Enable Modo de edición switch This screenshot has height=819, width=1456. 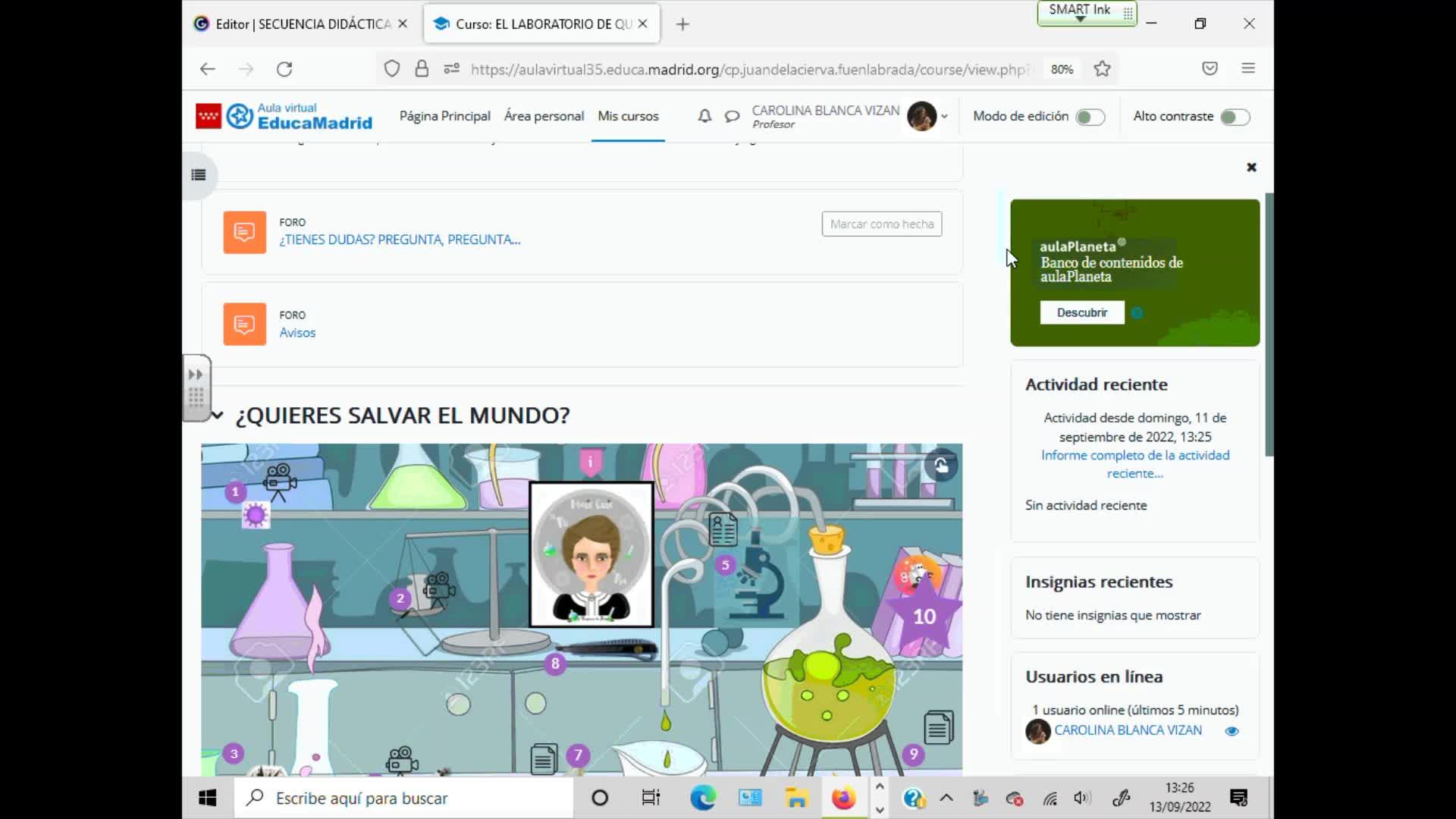[x=1090, y=117]
